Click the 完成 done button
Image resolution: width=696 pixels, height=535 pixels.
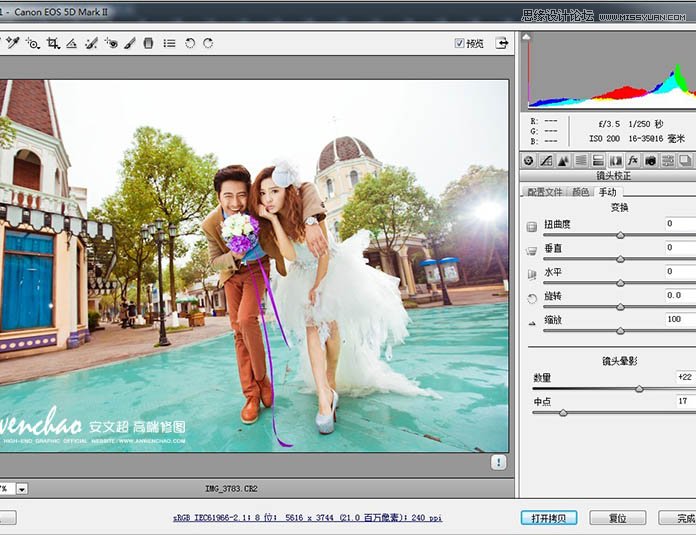(x=677, y=518)
